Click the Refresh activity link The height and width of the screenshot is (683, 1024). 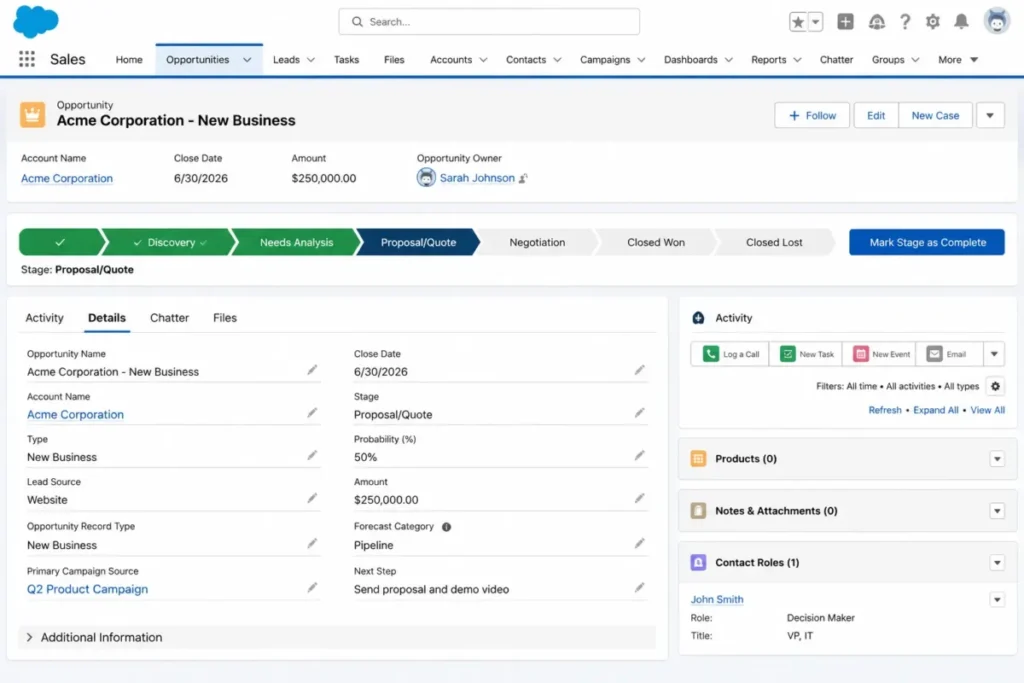pos(884,410)
